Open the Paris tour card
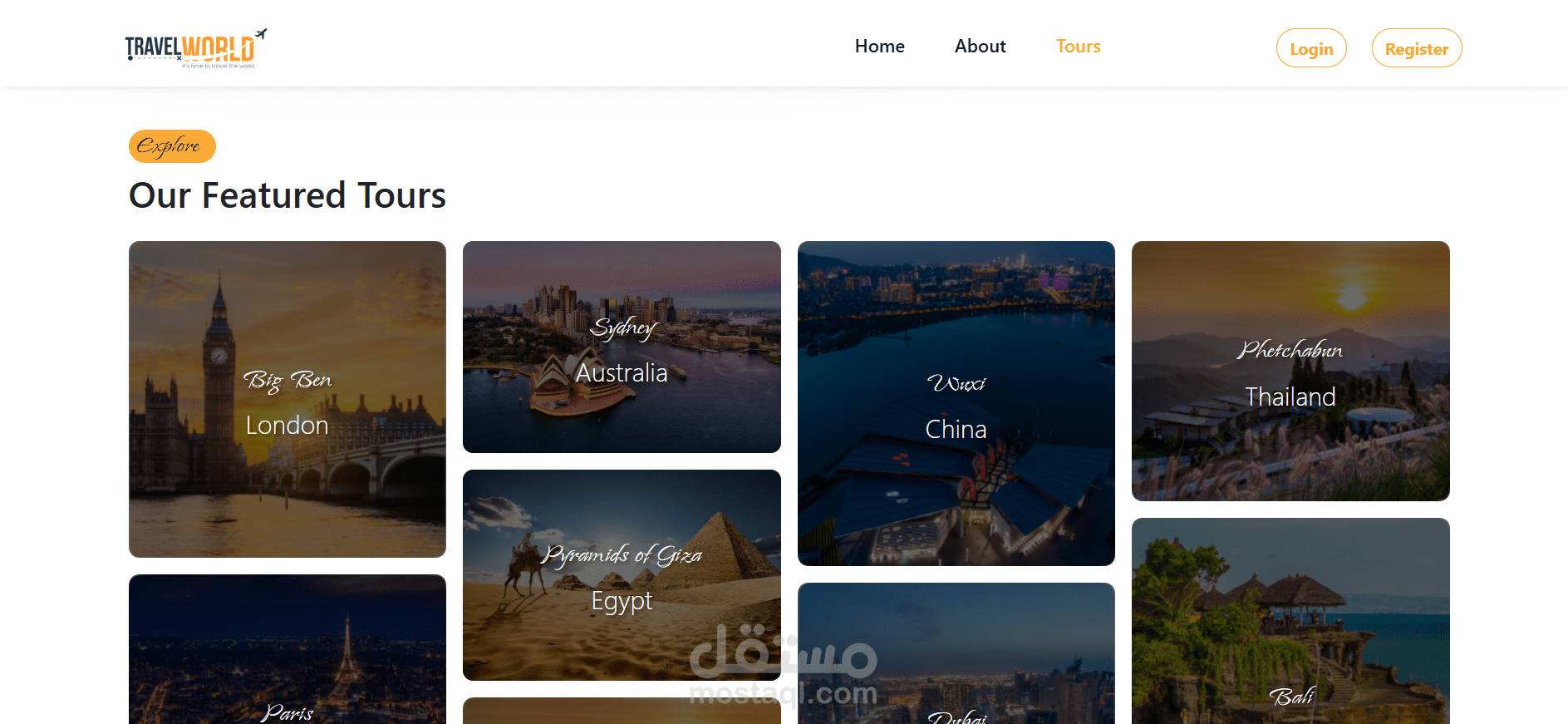Viewport: 1568px width, 724px height. click(x=288, y=649)
